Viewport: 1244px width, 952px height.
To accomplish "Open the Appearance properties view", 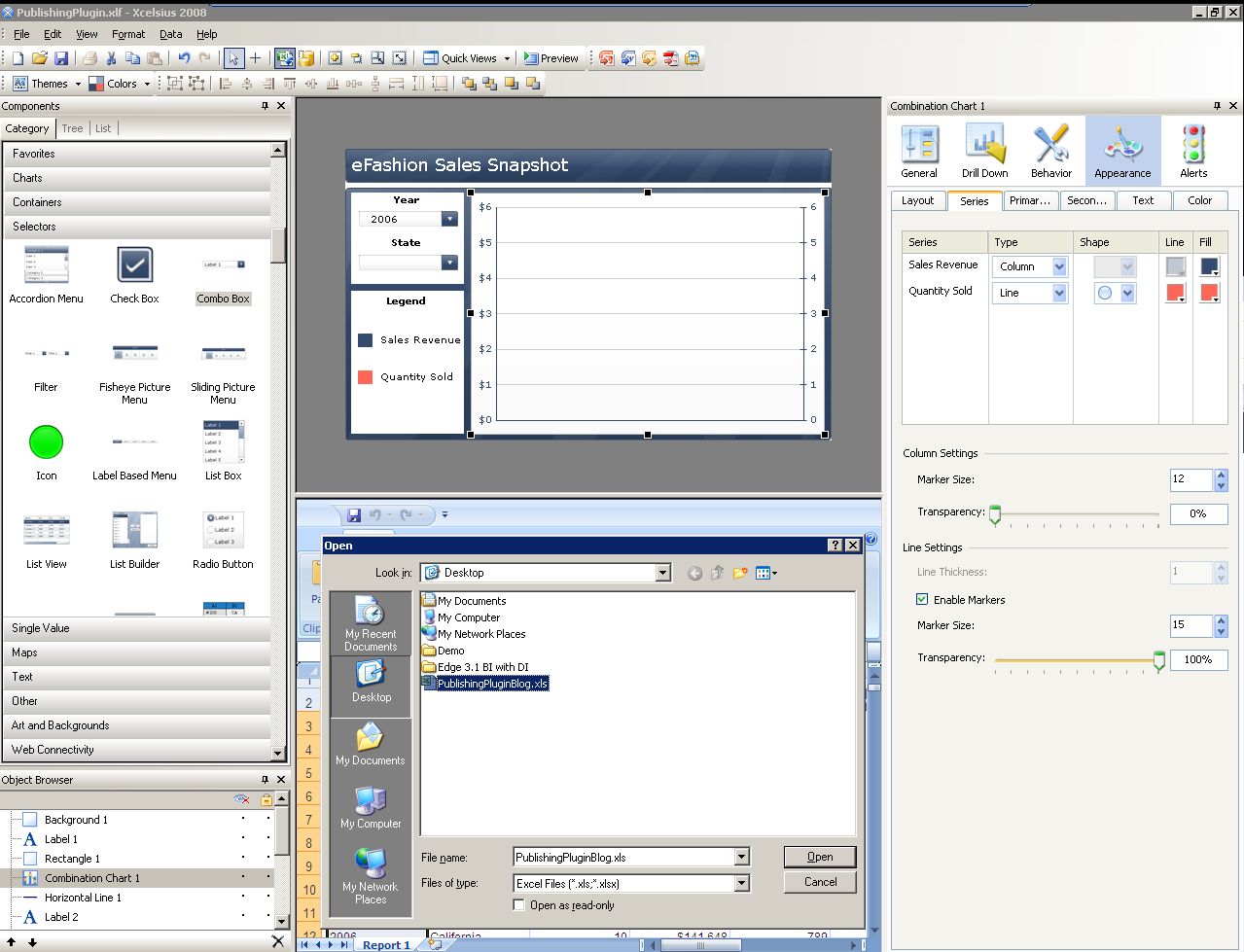I will click(1122, 151).
